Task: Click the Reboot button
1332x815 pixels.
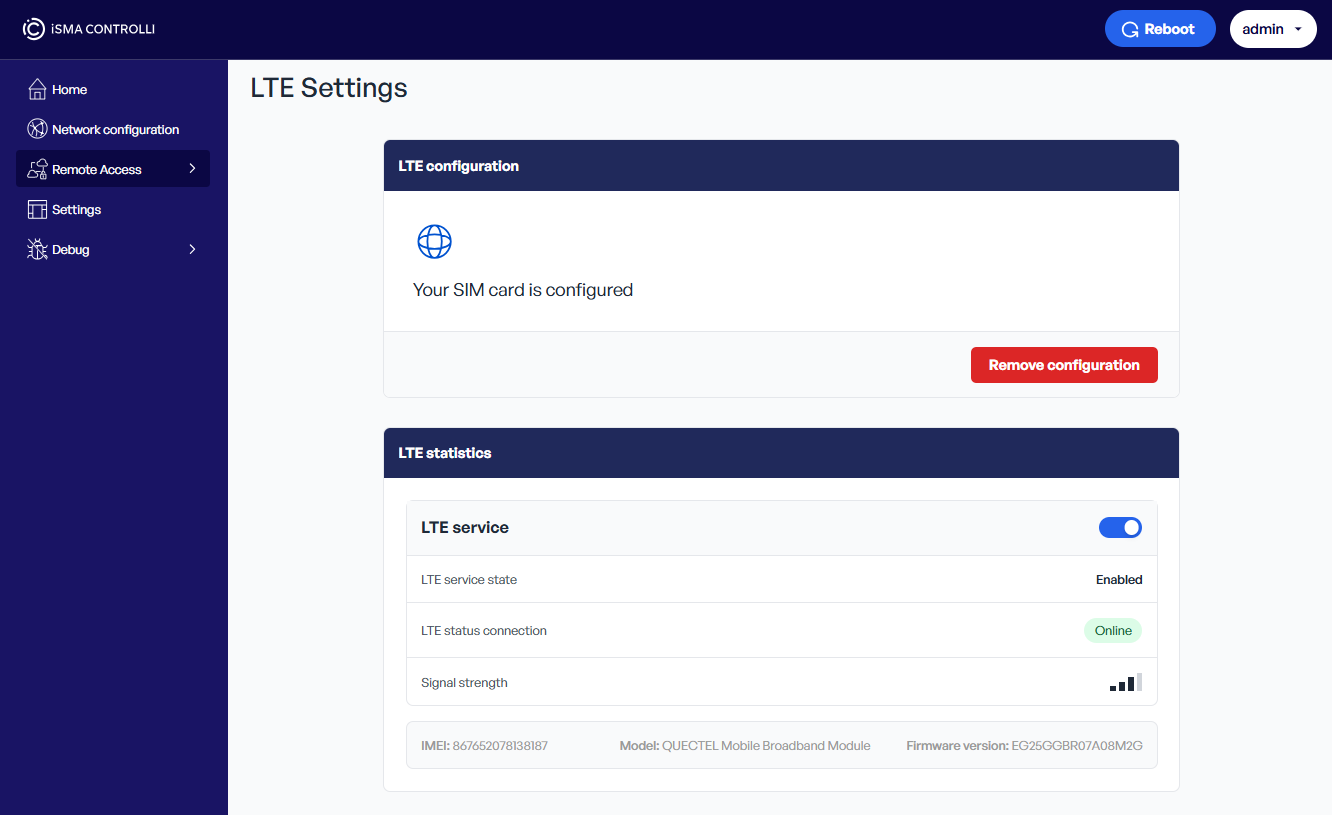Action: 1160,28
